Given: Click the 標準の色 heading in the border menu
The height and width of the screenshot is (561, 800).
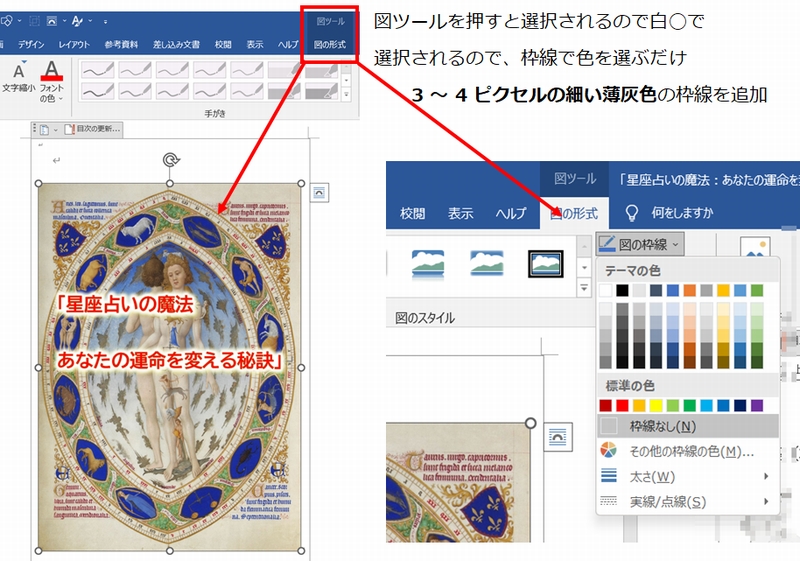Looking at the screenshot, I should click(630, 386).
